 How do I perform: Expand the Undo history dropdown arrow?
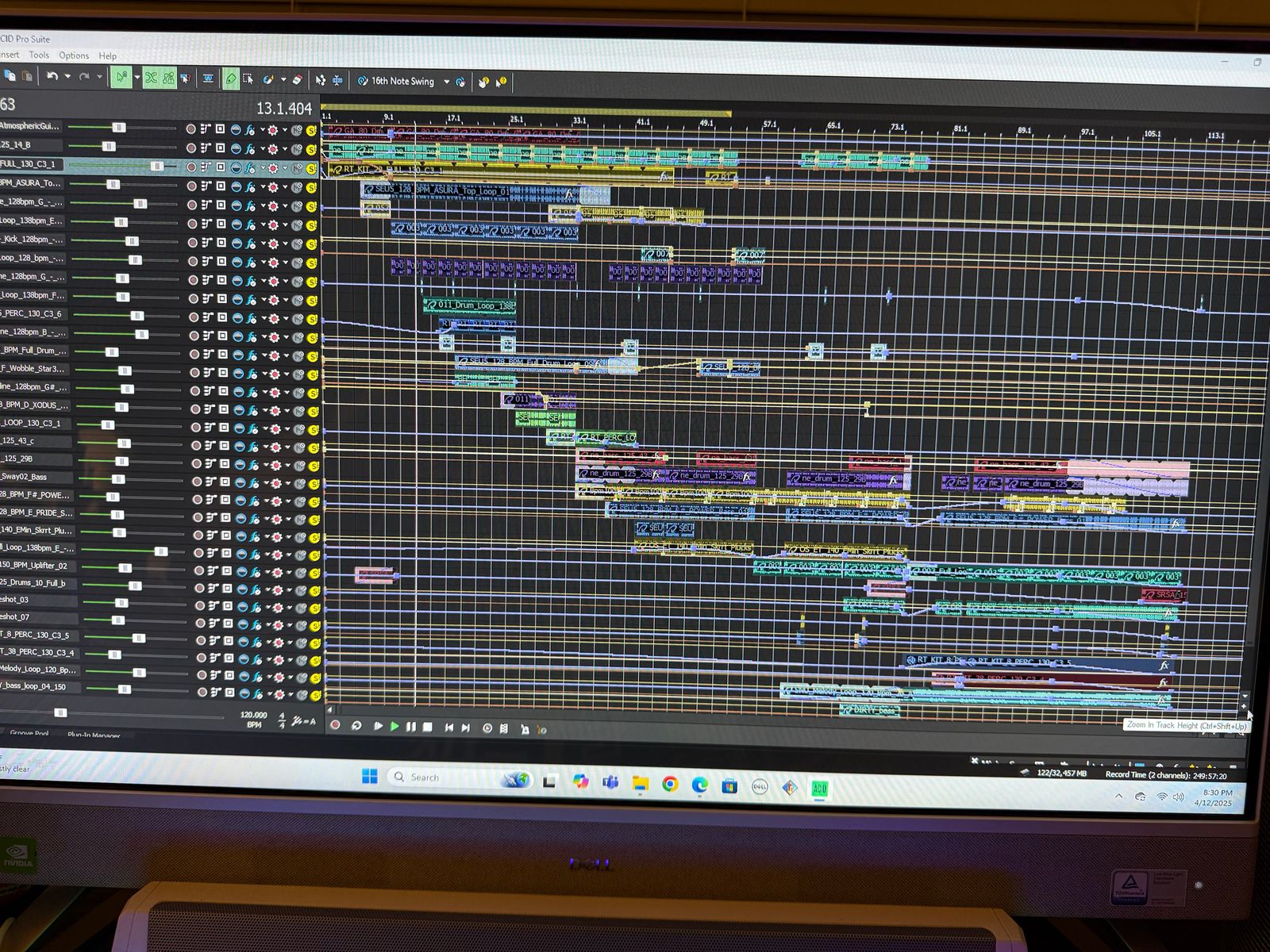click(67, 77)
